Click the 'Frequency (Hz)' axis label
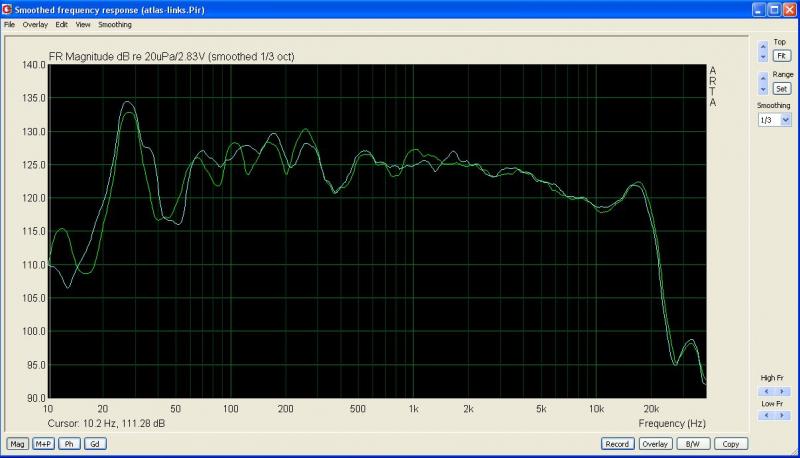Image resolution: width=800 pixels, height=458 pixels. point(672,423)
